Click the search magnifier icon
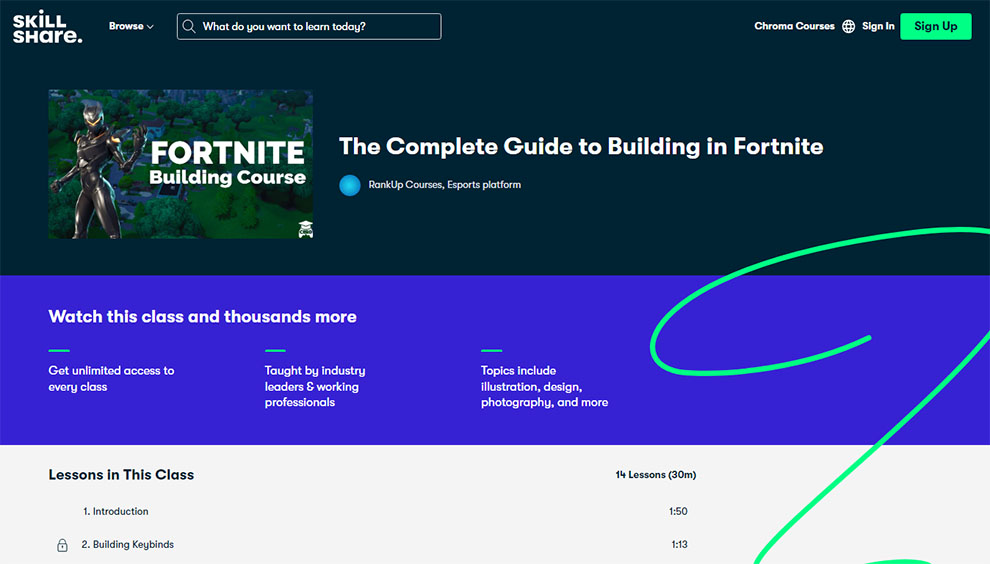Viewport: 990px width, 564px height. click(x=189, y=27)
